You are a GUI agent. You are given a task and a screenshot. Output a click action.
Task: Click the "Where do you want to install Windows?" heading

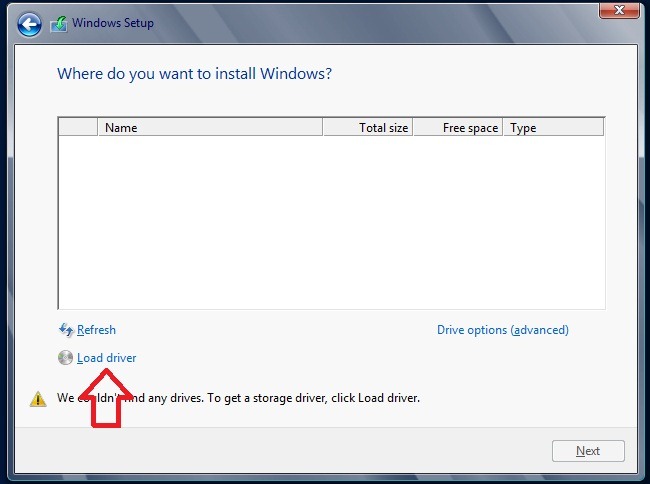pos(194,74)
